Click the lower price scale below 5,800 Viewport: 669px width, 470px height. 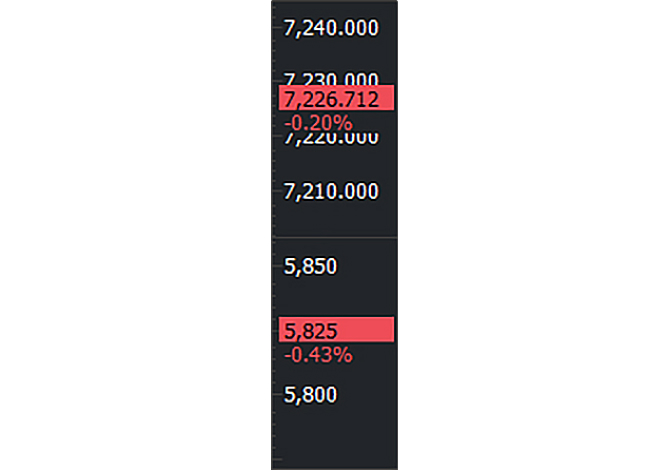(335, 430)
